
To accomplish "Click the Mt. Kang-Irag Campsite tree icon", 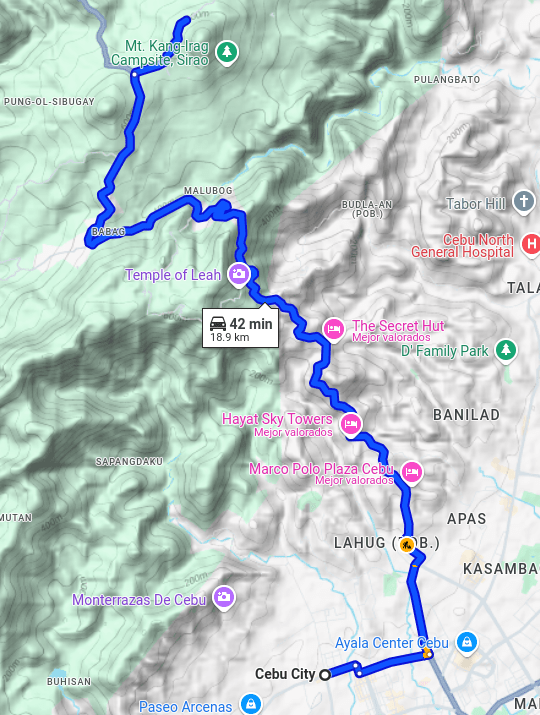I will [227, 52].
